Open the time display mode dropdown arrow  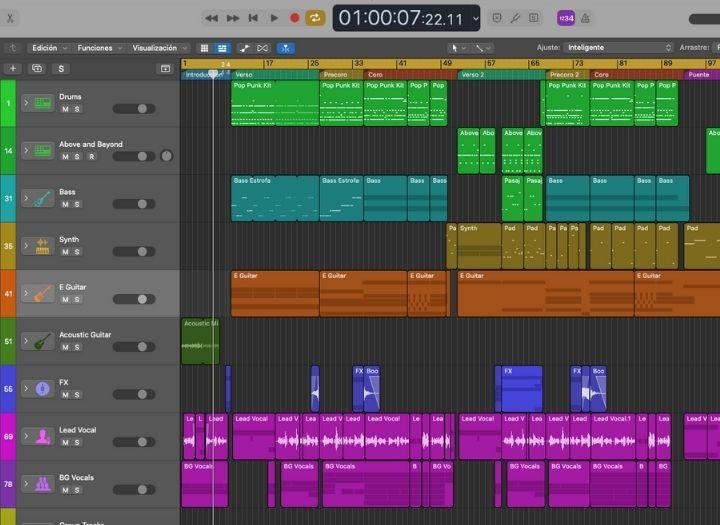pyautogui.click(x=476, y=18)
